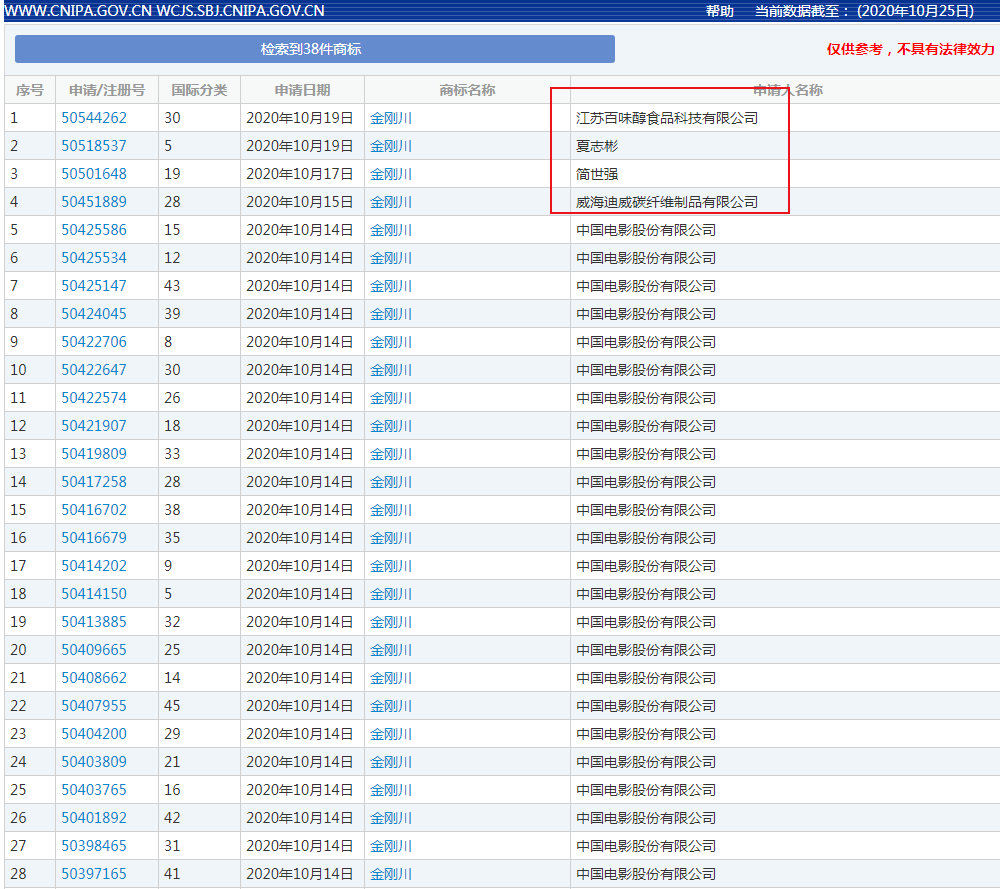Open registration number 50397165

click(x=94, y=874)
